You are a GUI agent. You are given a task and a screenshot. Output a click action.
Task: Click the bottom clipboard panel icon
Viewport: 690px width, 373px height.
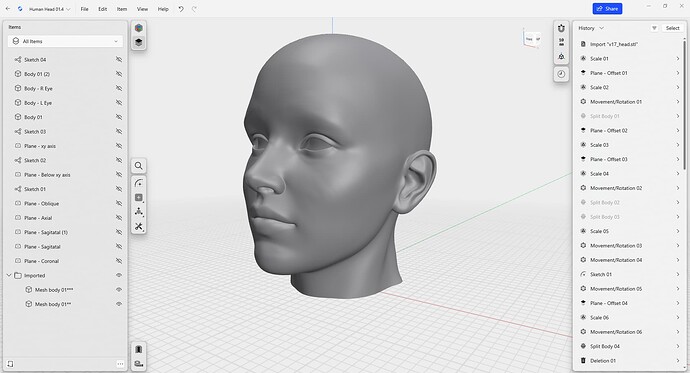click(139, 349)
